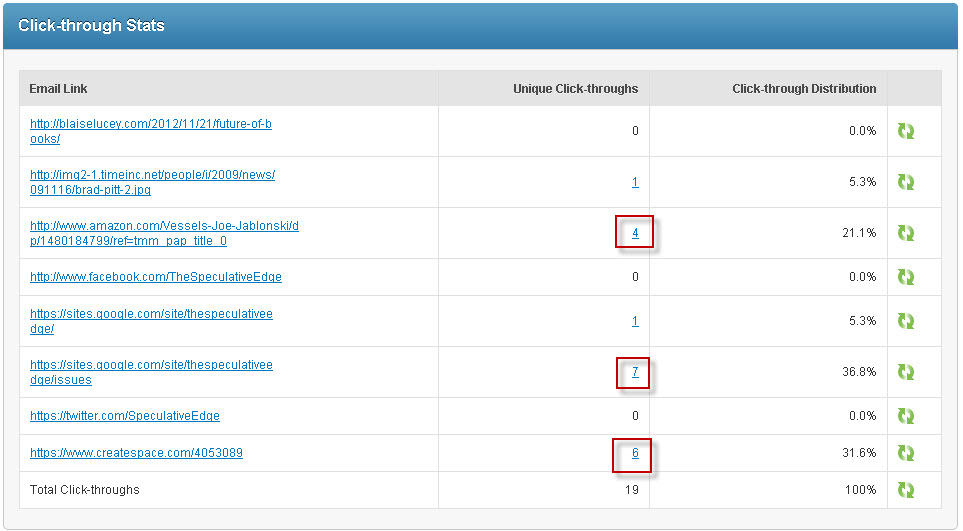Screen dimensions: 963x531
Task: Open the twitter.com/SpeculativeEdge link
Action: tap(125, 416)
